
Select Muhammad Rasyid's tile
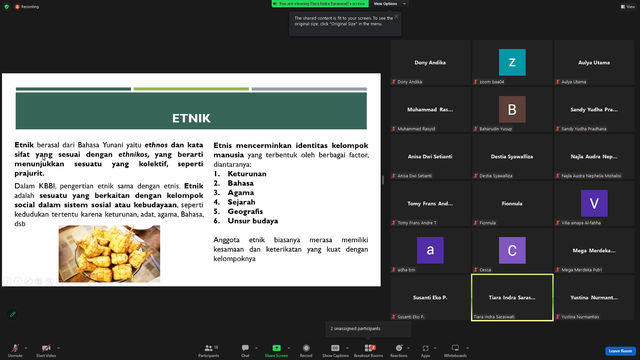click(430, 109)
